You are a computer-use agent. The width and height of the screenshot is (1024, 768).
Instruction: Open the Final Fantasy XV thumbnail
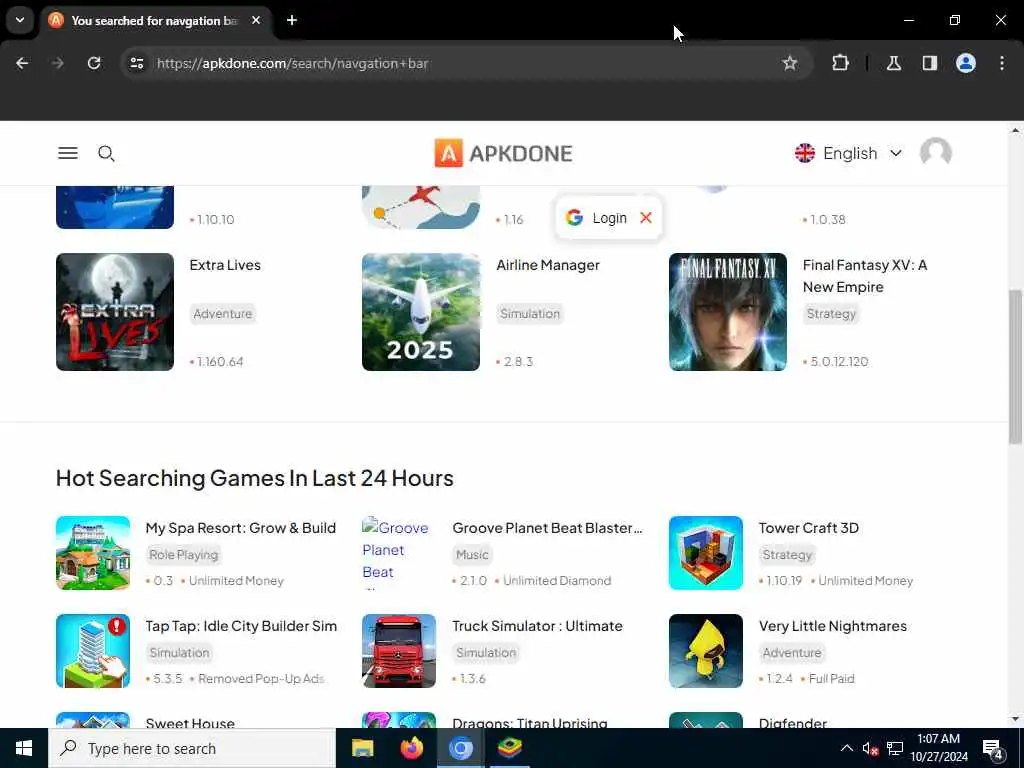pyautogui.click(x=728, y=312)
